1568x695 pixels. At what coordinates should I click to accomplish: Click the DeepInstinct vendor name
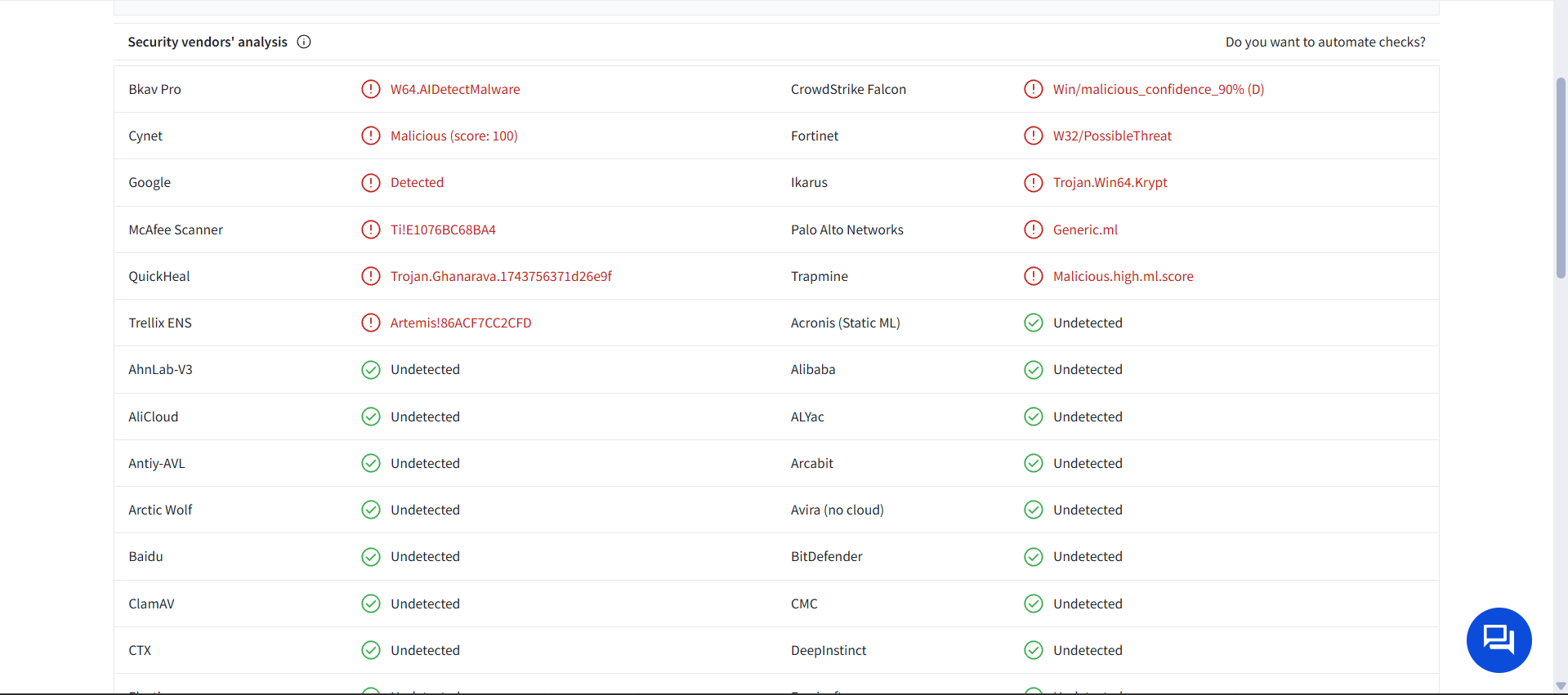pyautogui.click(x=829, y=650)
